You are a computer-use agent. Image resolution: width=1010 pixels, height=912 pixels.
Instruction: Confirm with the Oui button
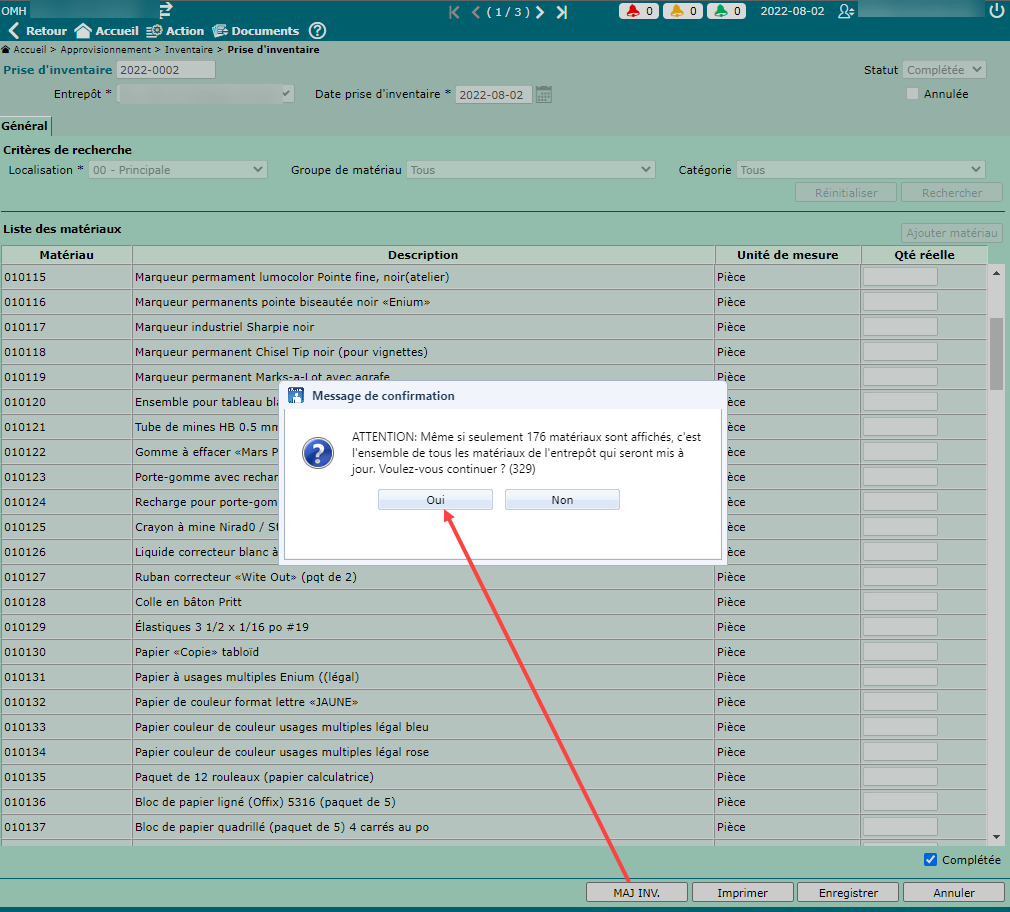pos(435,500)
